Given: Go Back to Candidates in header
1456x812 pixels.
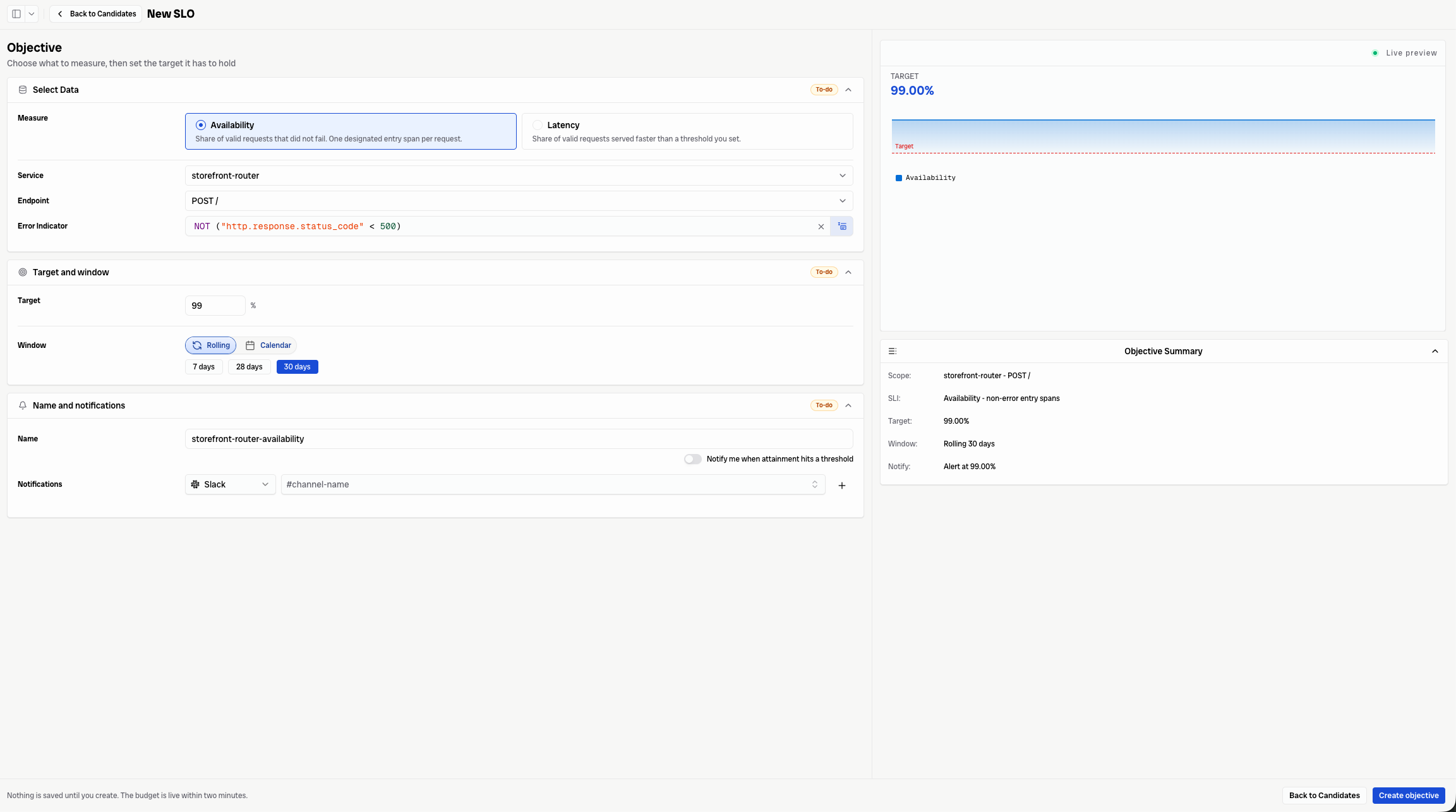Looking at the screenshot, I should coord(96,14).
